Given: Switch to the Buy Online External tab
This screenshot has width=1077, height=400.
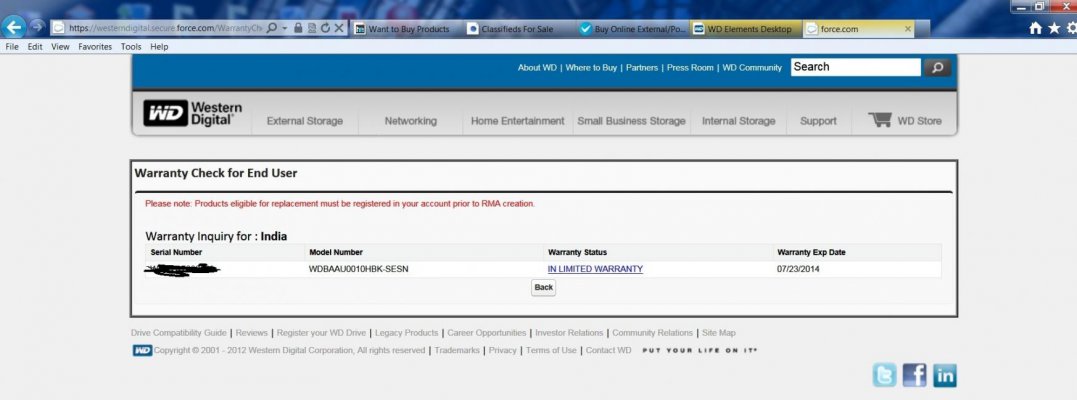Looking at the screenshot, I should tap(632, 29).
